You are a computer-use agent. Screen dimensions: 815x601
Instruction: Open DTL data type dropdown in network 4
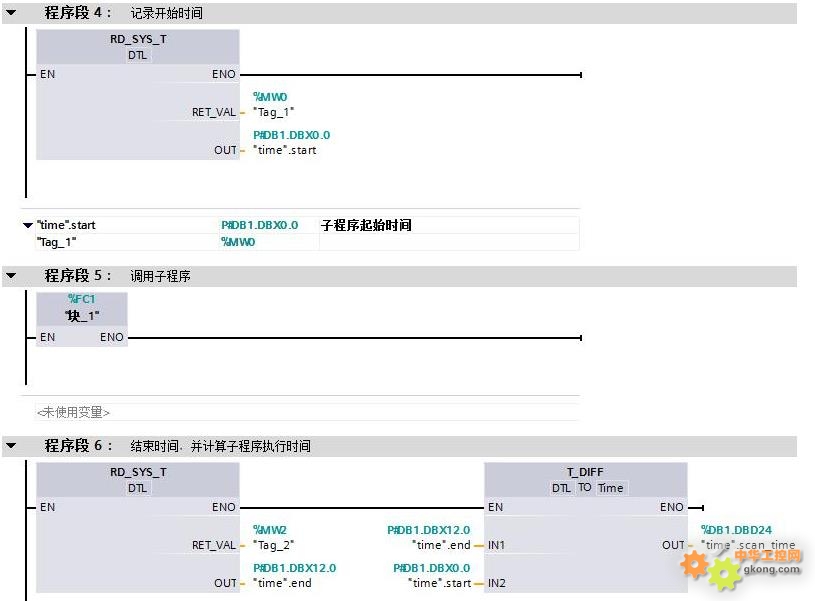coord(137,55)
